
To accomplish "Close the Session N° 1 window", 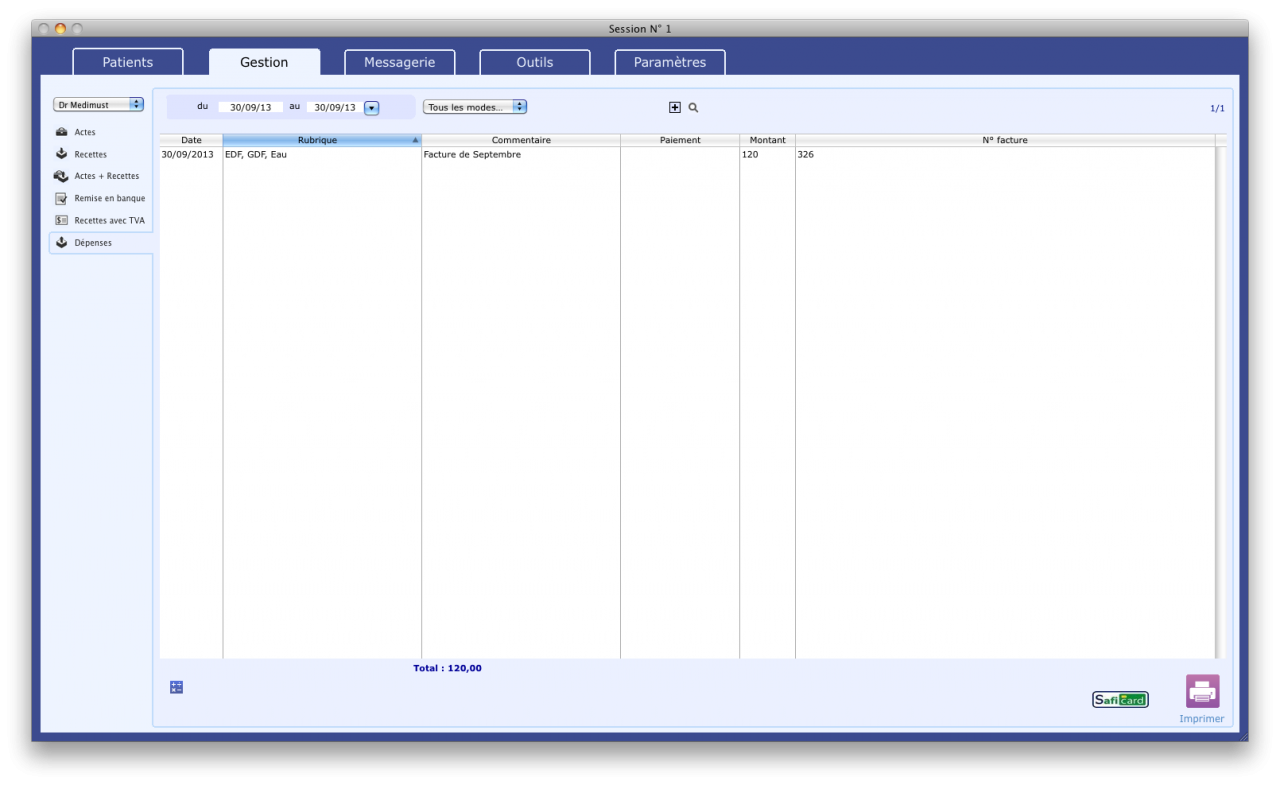I will (x=45, y=29).
